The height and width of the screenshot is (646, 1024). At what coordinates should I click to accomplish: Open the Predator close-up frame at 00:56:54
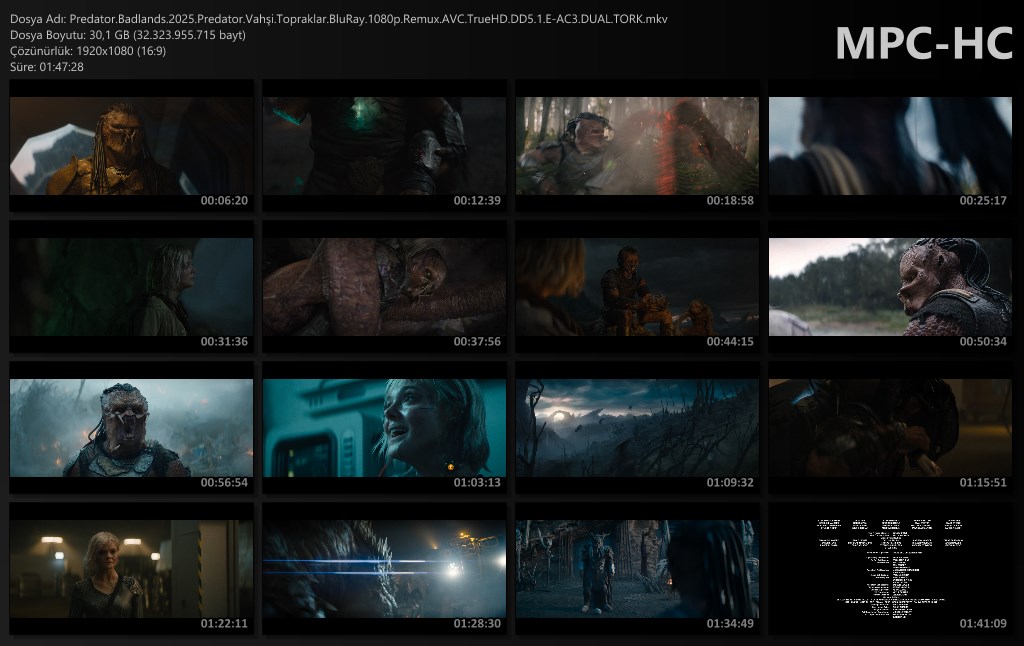click(131, 428)
